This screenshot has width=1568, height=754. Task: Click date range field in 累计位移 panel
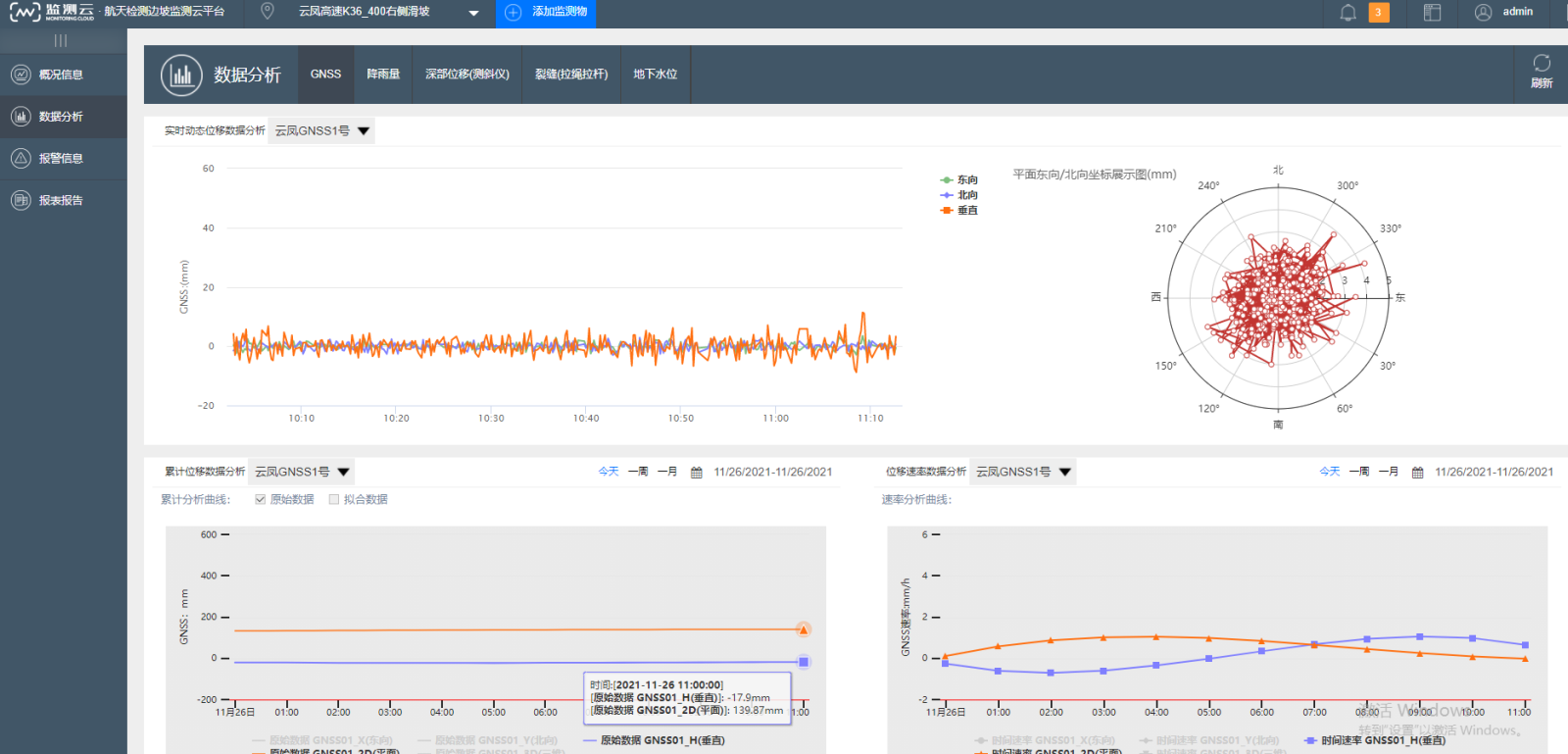pos(773,473)
